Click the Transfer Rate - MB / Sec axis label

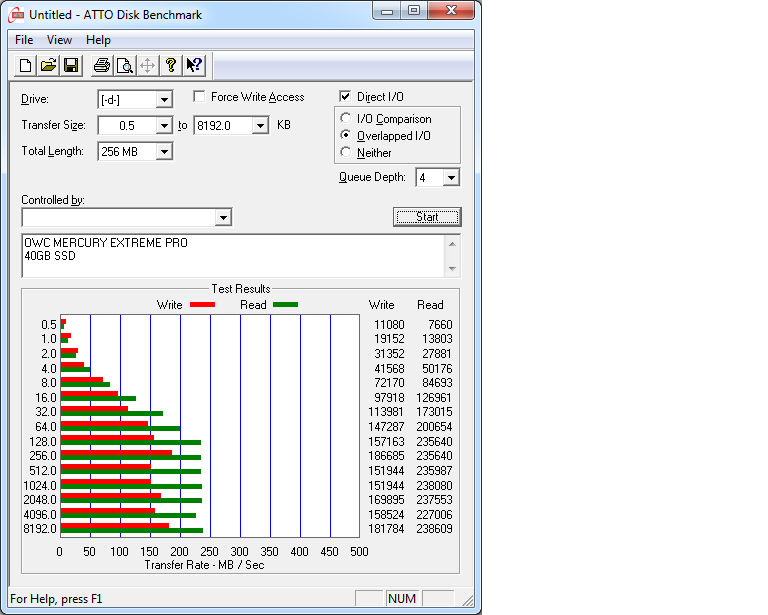[204, 565]
